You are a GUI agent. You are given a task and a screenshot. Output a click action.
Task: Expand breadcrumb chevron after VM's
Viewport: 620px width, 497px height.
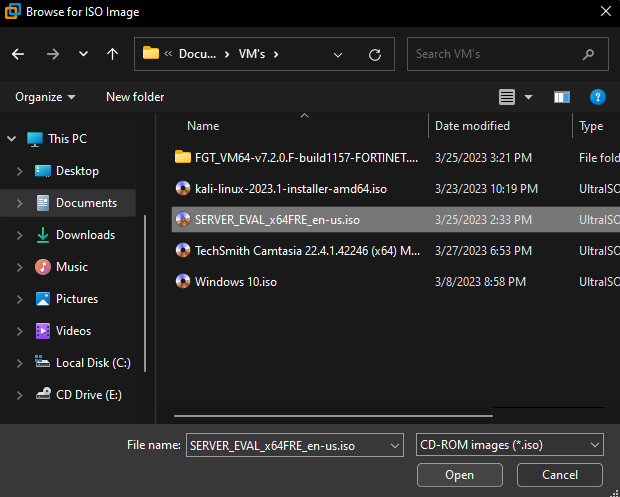point(276,55)
